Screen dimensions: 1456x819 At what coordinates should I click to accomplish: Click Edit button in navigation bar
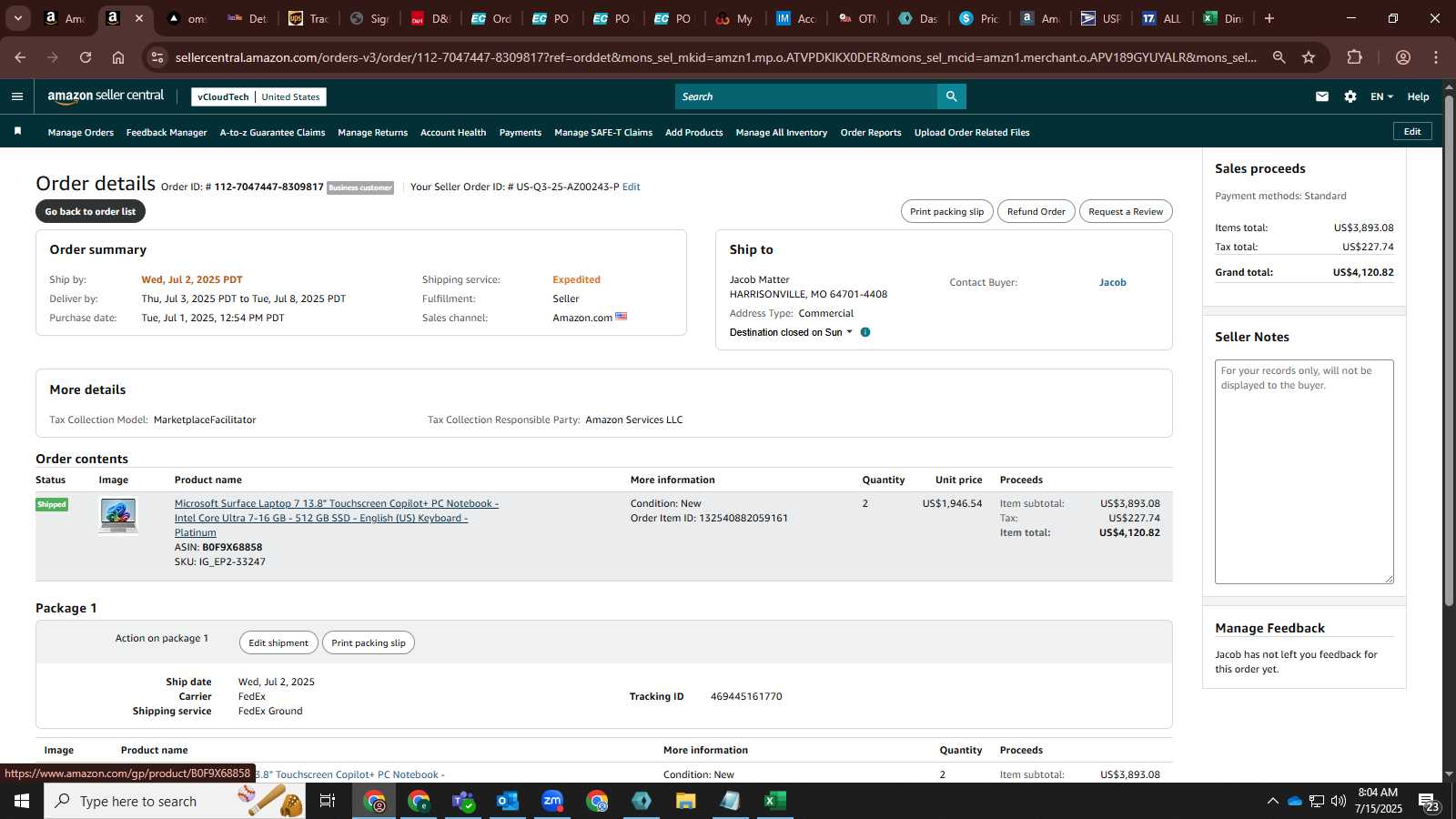pos(1412,131)
